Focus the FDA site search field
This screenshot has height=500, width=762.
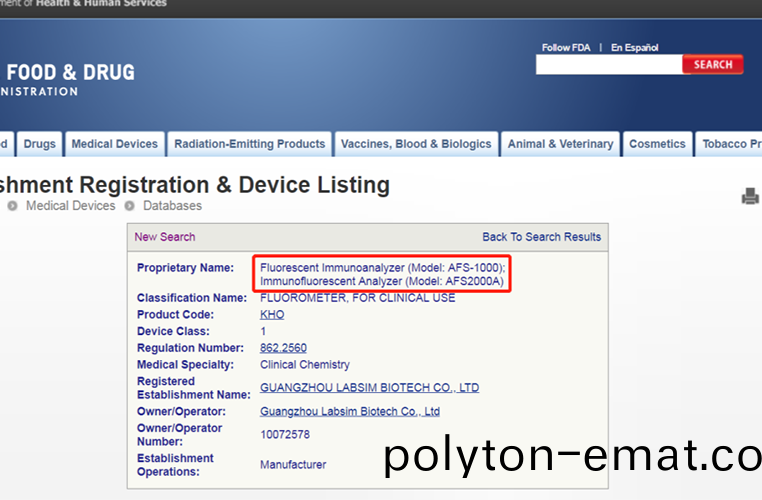pyautogui.click(x=609, y=64)
